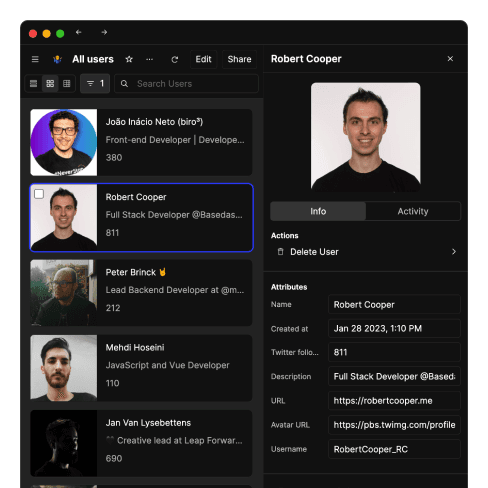This screenshot has height=488, width=488.
Task: Click Jan Van Lysebettens' avatar thumbnail
Action: 64,443
